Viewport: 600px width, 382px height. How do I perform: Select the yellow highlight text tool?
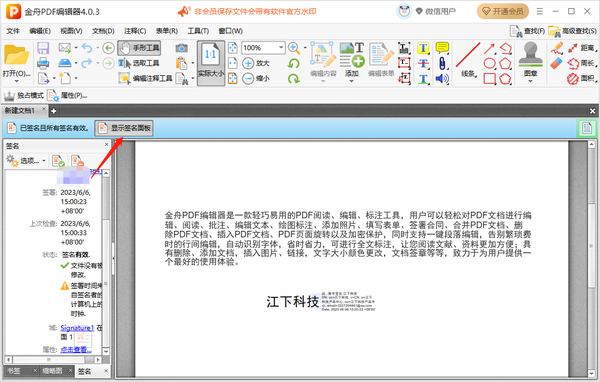(423, 48)
